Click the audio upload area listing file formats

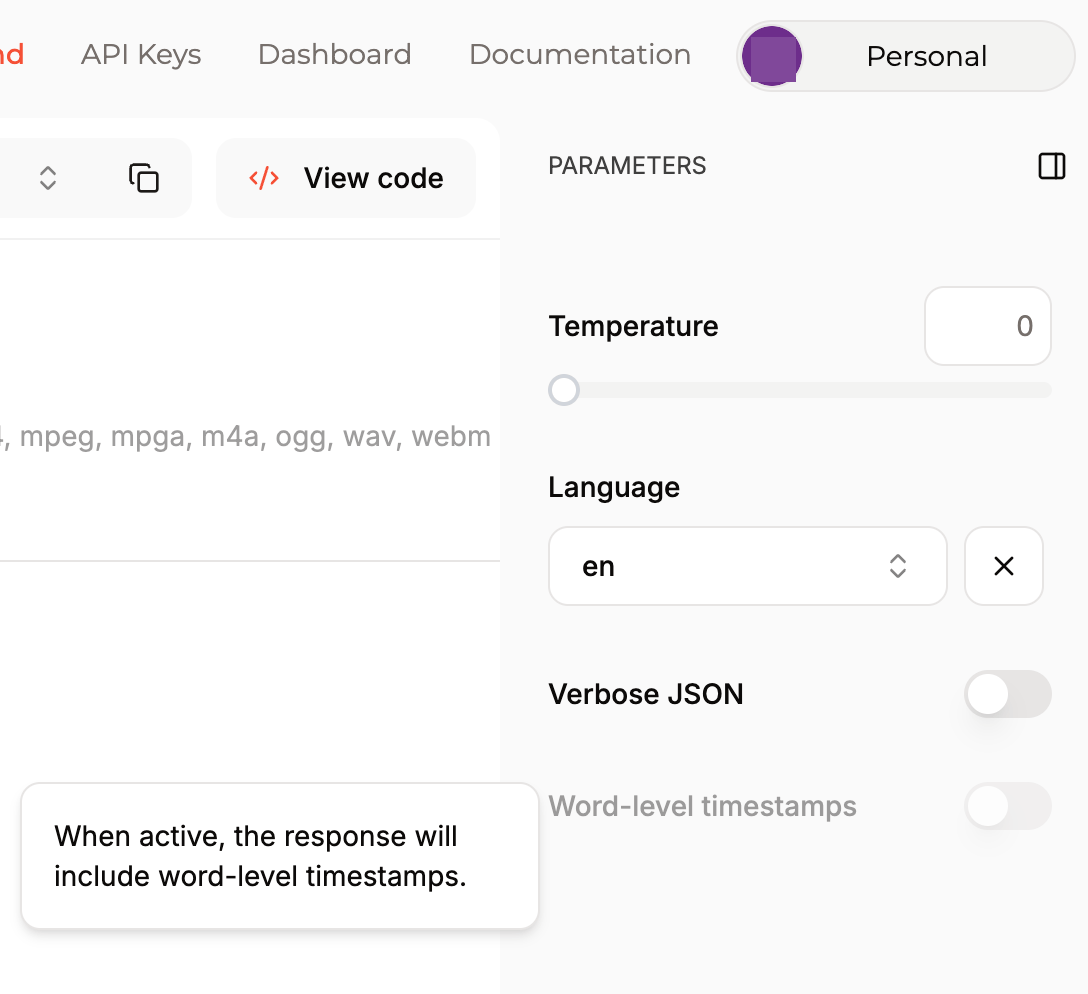[250, 437]
